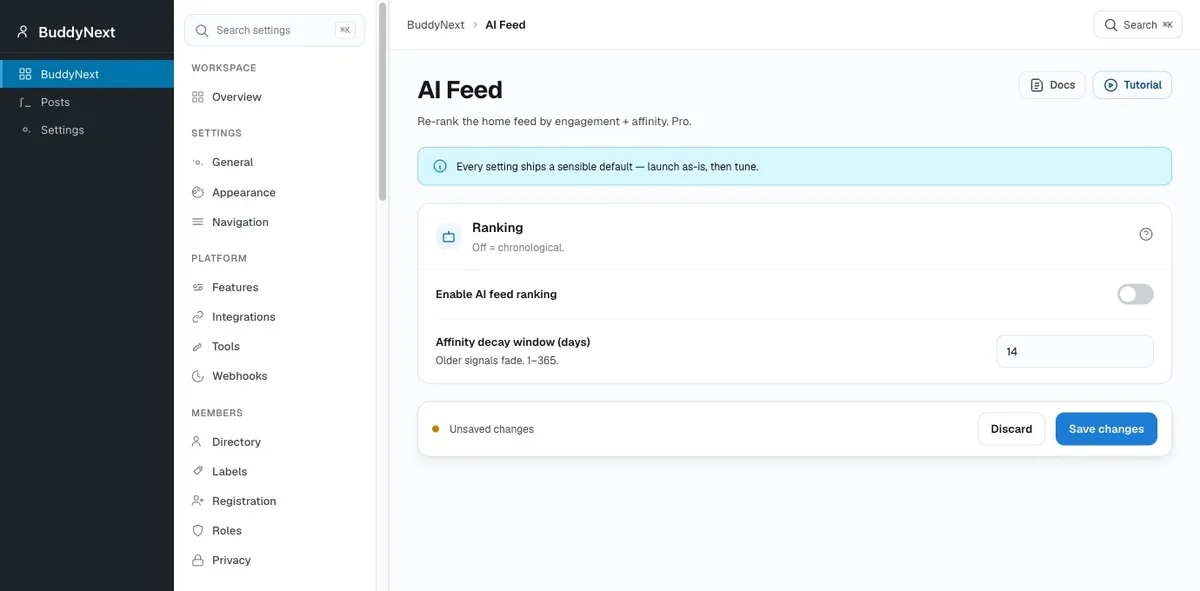The height and width of the screenshot is (591, 1200).
Task: Click the Labels tag icon
Action: tap(198, 471)
